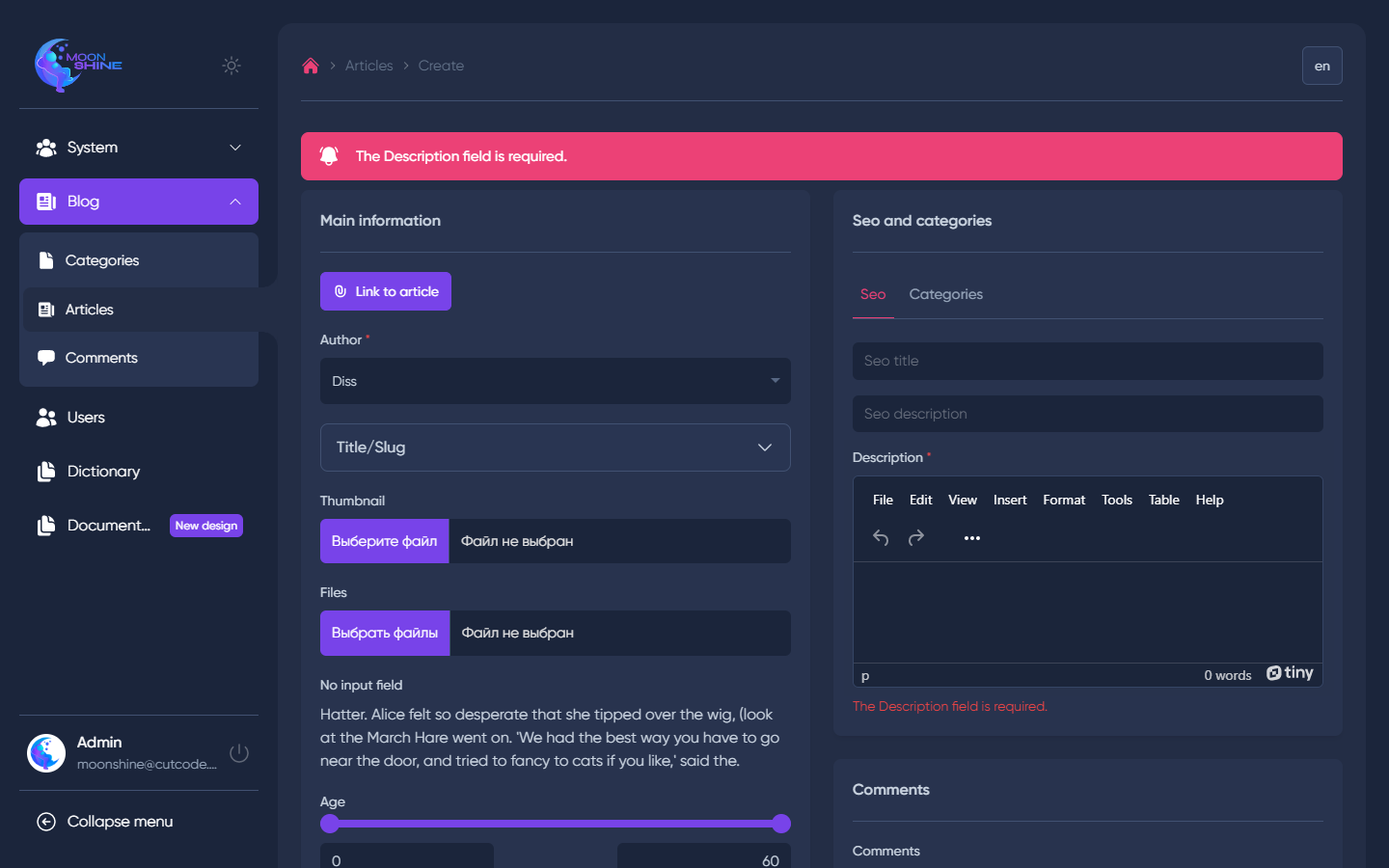Open Categories in sidebar
This screenshot has height=868, width=1389.
pos(139,260)
